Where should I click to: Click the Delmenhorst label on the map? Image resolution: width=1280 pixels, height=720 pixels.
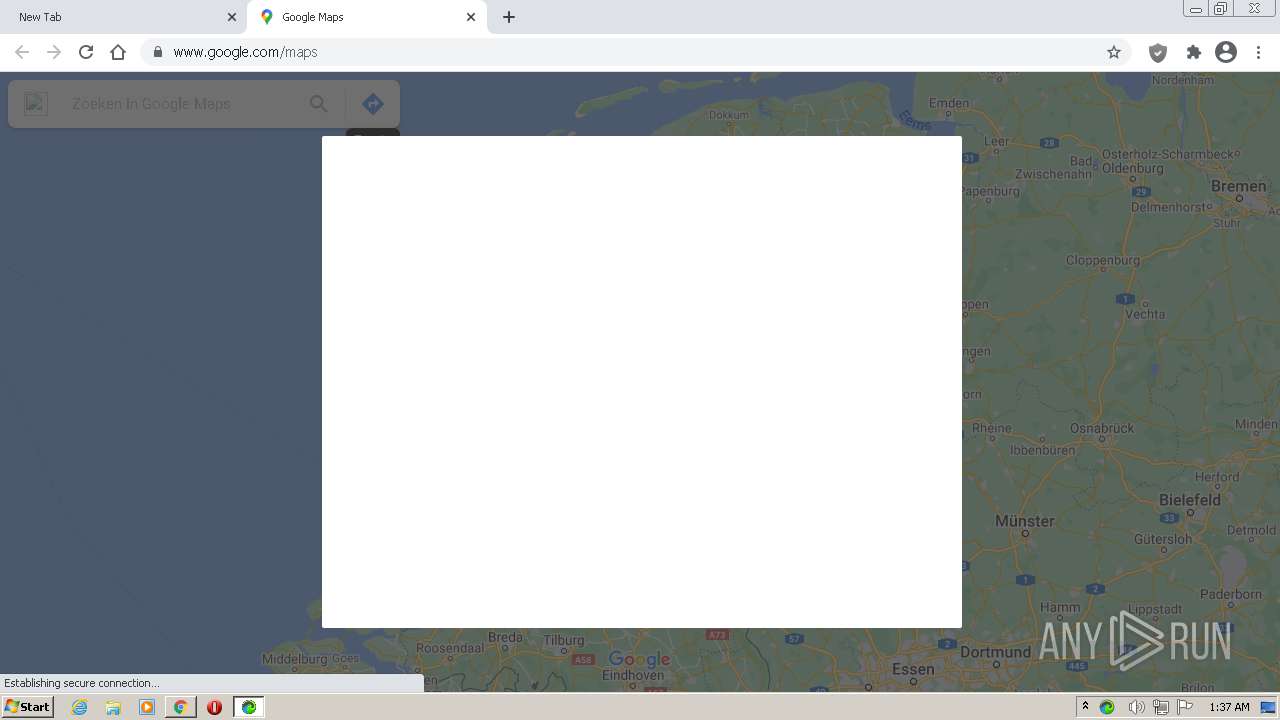(1170, 208)
